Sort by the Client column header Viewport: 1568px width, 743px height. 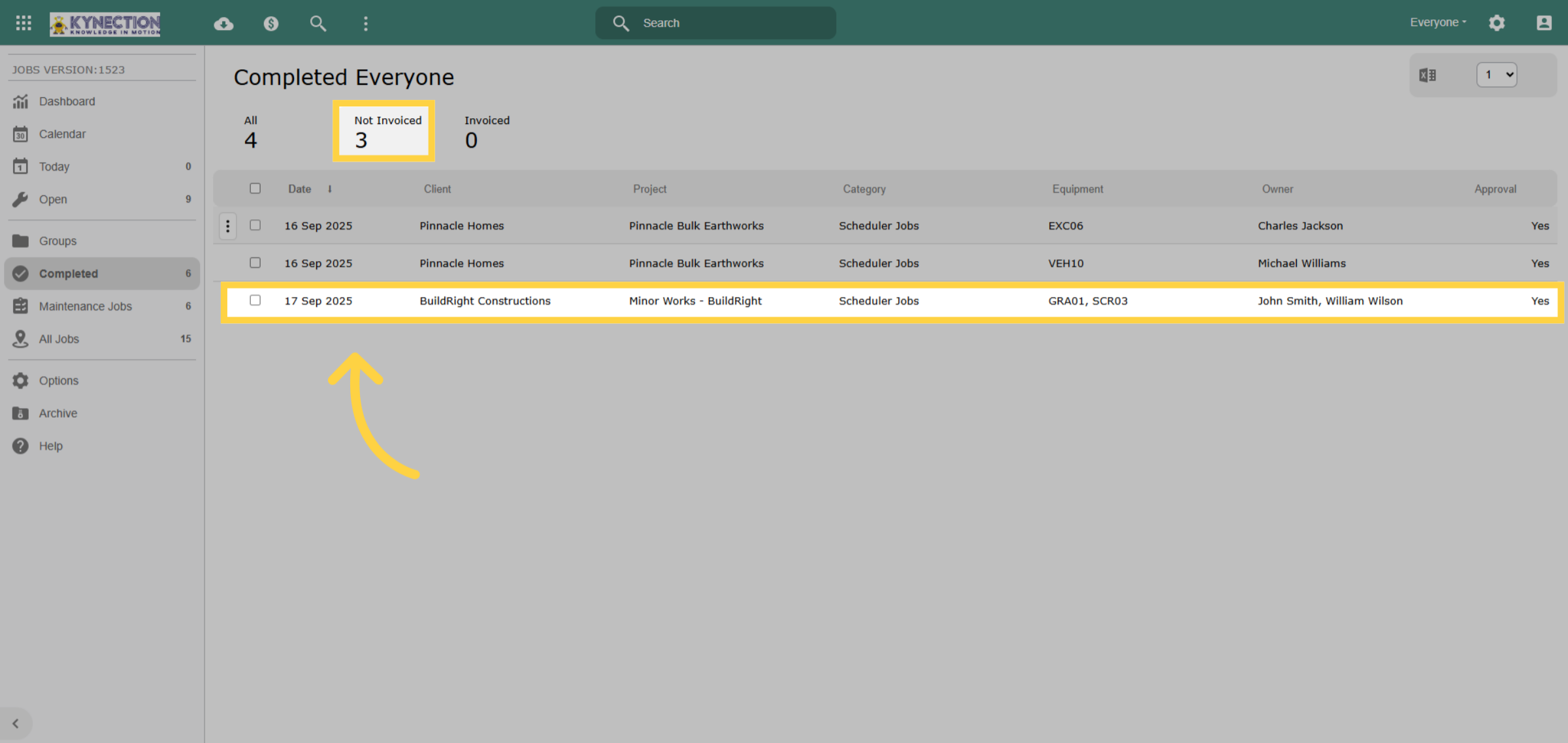(437, 189)
